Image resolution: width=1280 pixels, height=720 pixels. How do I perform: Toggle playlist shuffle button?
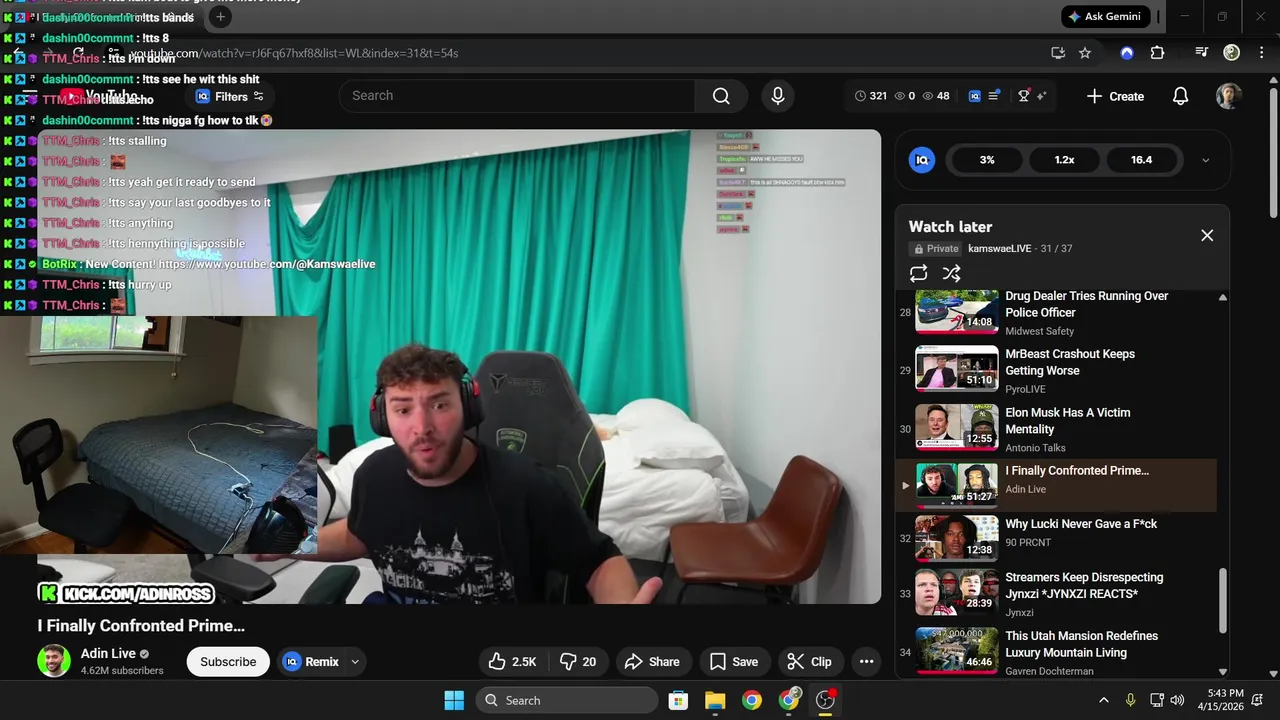click(951, 273)
